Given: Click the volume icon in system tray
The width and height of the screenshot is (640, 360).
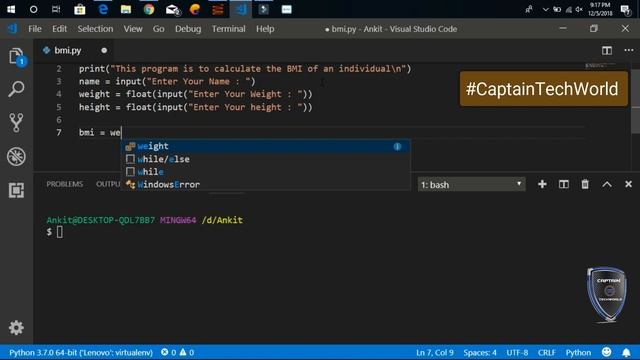Looking at the screenshot, I should coord(579,9).
